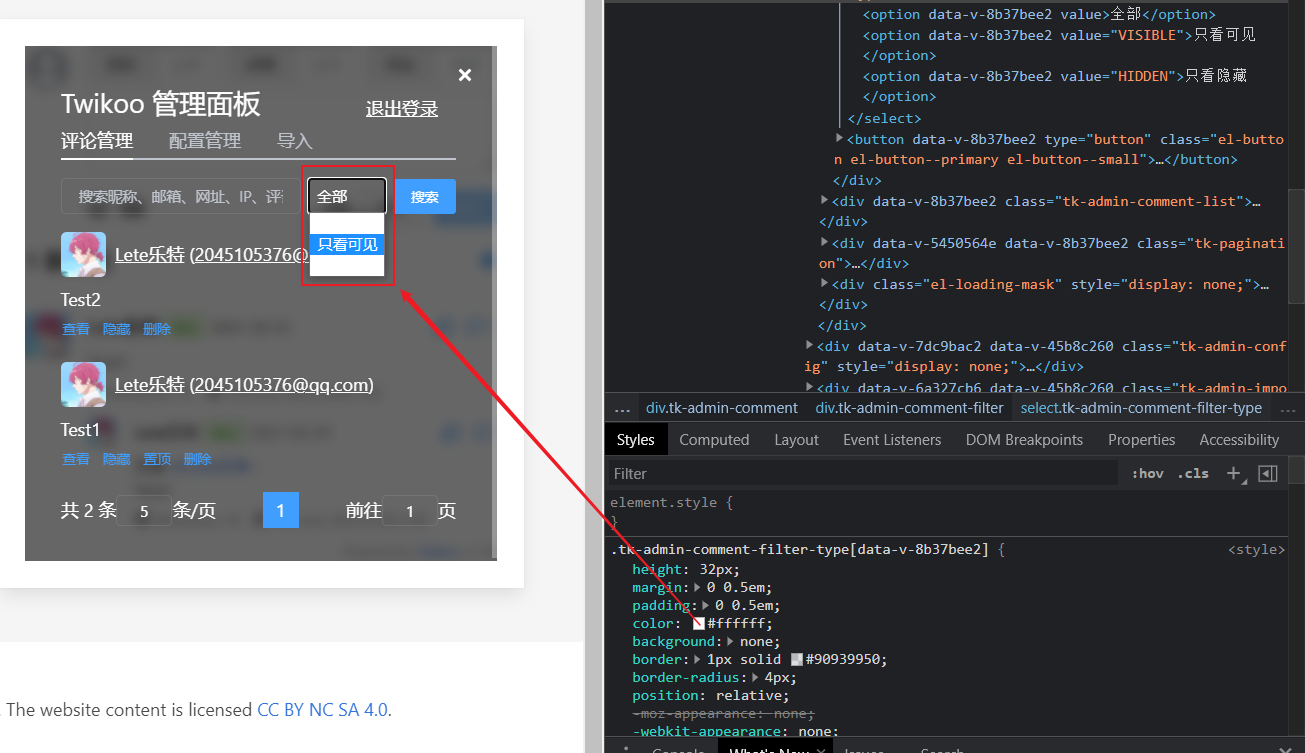The image size is (1305, 753).
Task: Click the <style> source link
Action: tap(1256, 549)
